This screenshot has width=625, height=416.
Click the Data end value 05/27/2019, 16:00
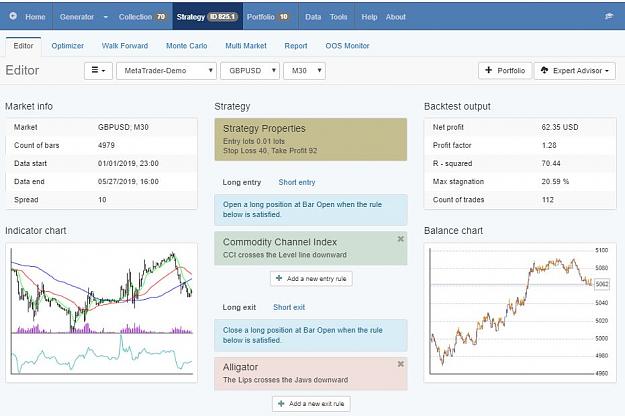click(x=128, y=181)
